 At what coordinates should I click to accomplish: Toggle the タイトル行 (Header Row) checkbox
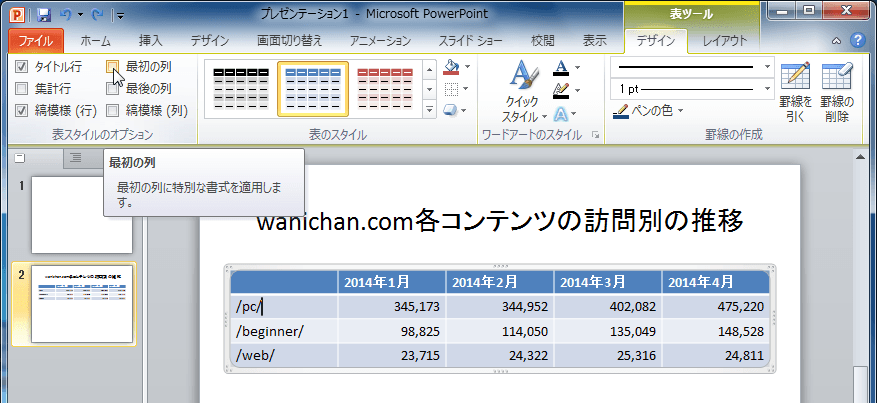coord(21,67)
